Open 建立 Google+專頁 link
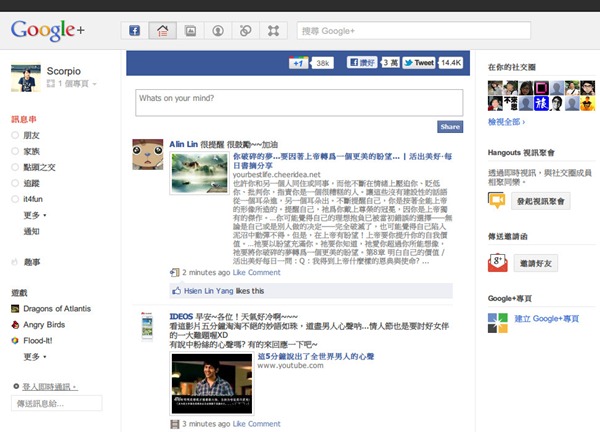 tap(546, 318)
